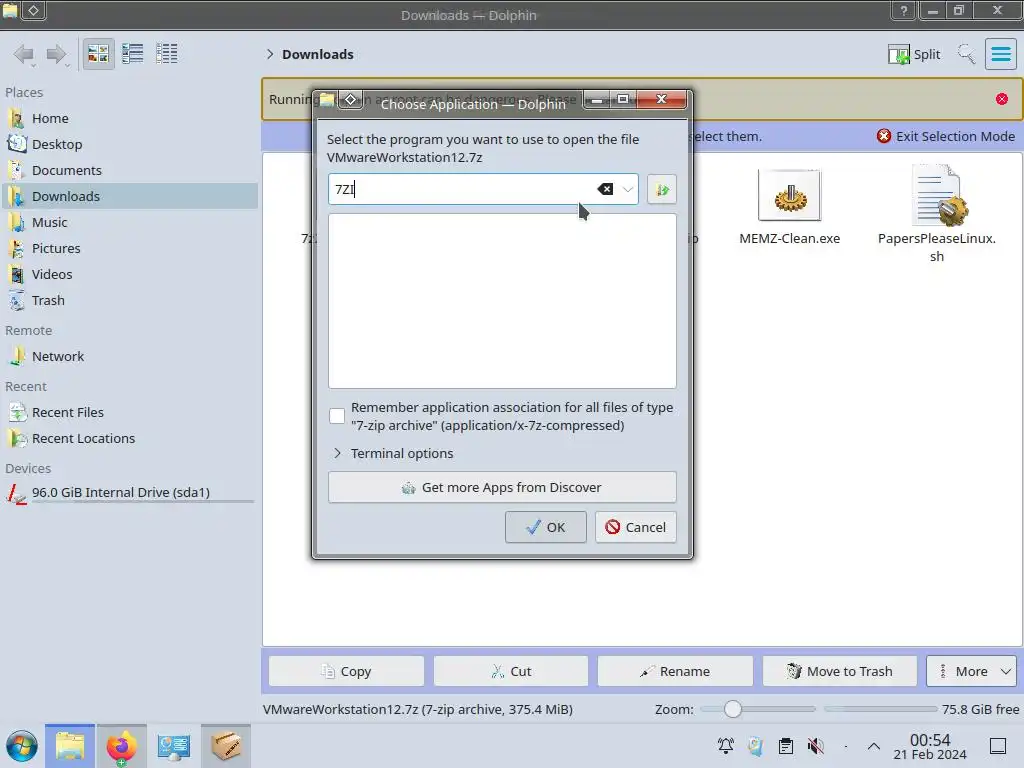The width and height of the screenshot is (1024, 768).
Task: Switch to Icons view mode
Action: pos(98,54)
